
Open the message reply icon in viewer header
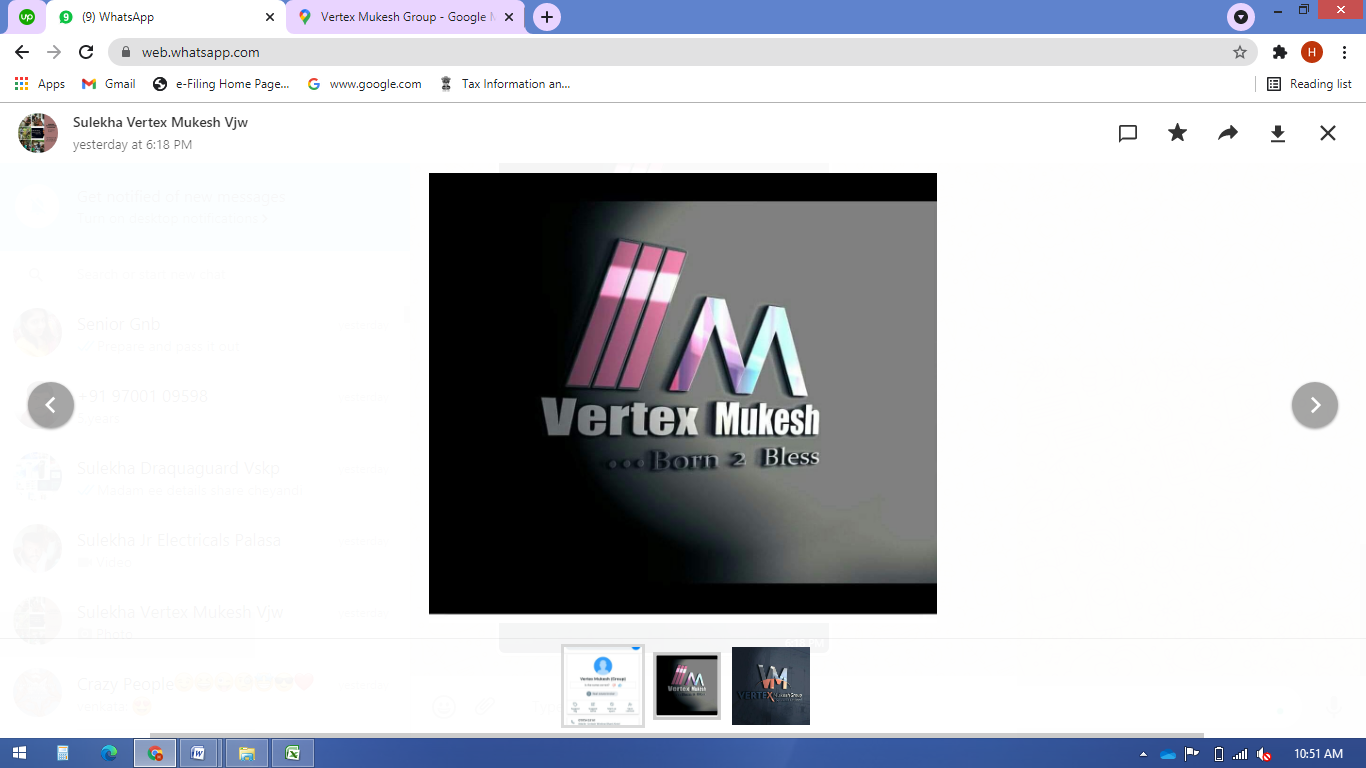(x=1128, y=133)
